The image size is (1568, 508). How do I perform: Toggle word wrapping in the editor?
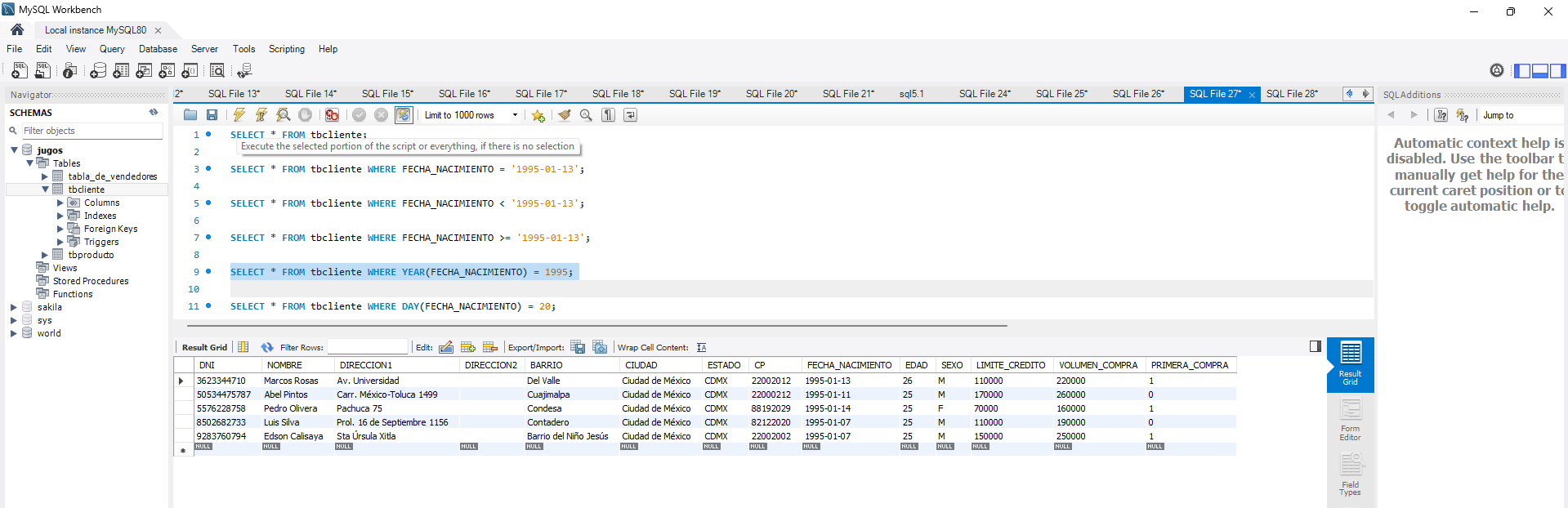click(x=630, y=115)
